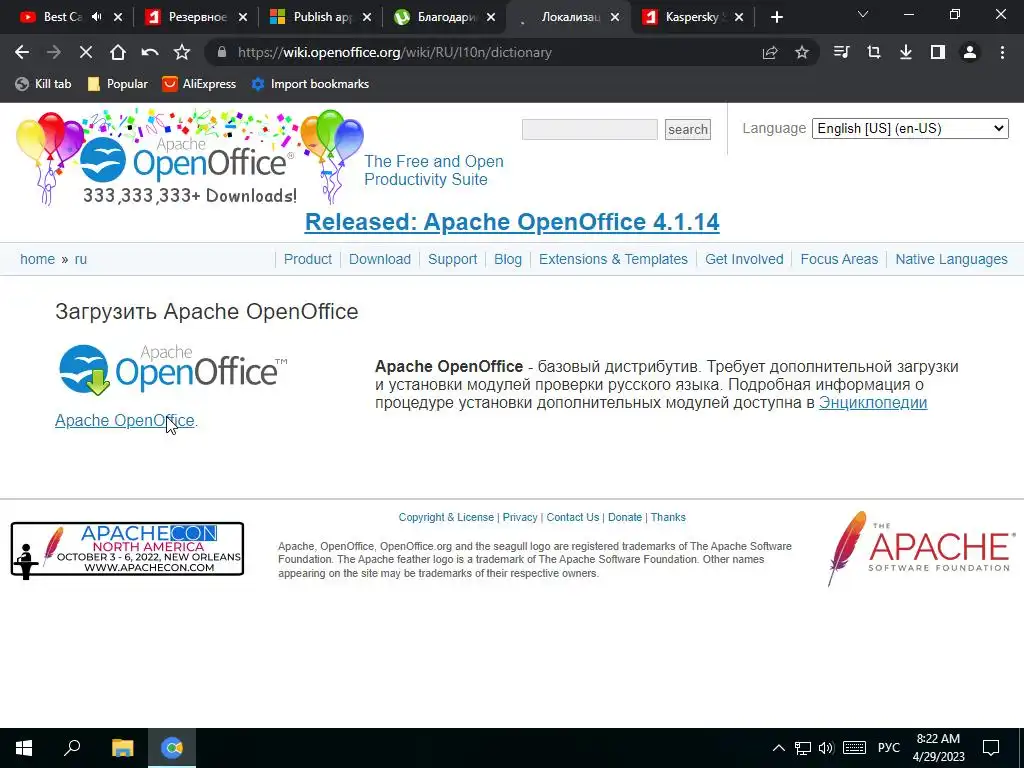Open the Энциклопедии link

(x=873, y=402)
